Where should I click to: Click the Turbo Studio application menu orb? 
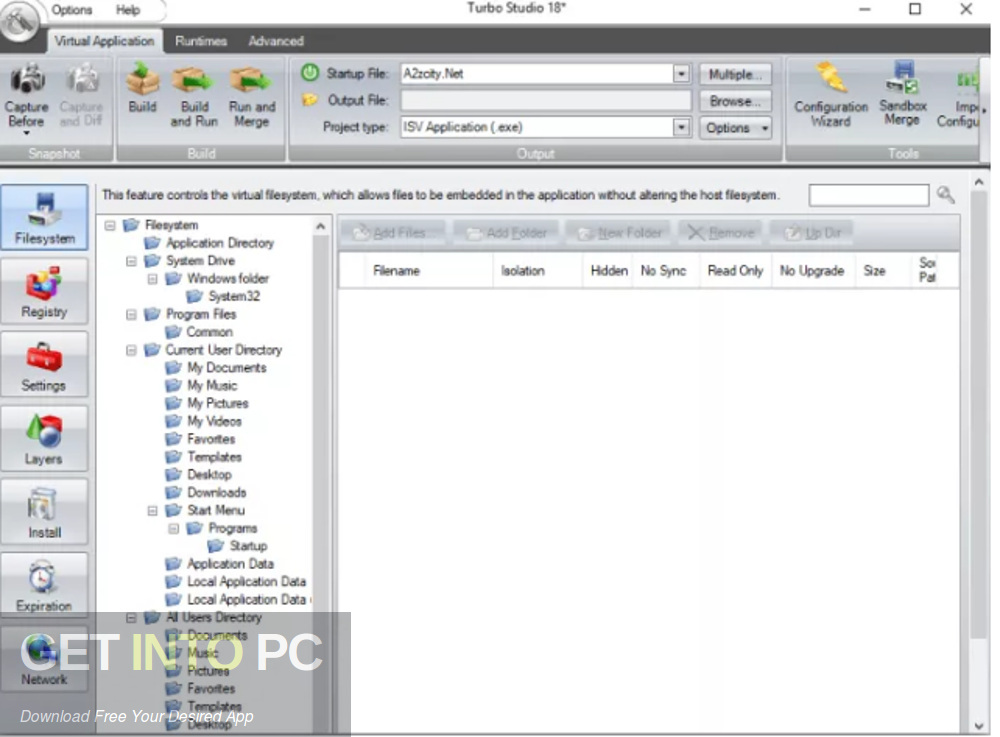18,20
